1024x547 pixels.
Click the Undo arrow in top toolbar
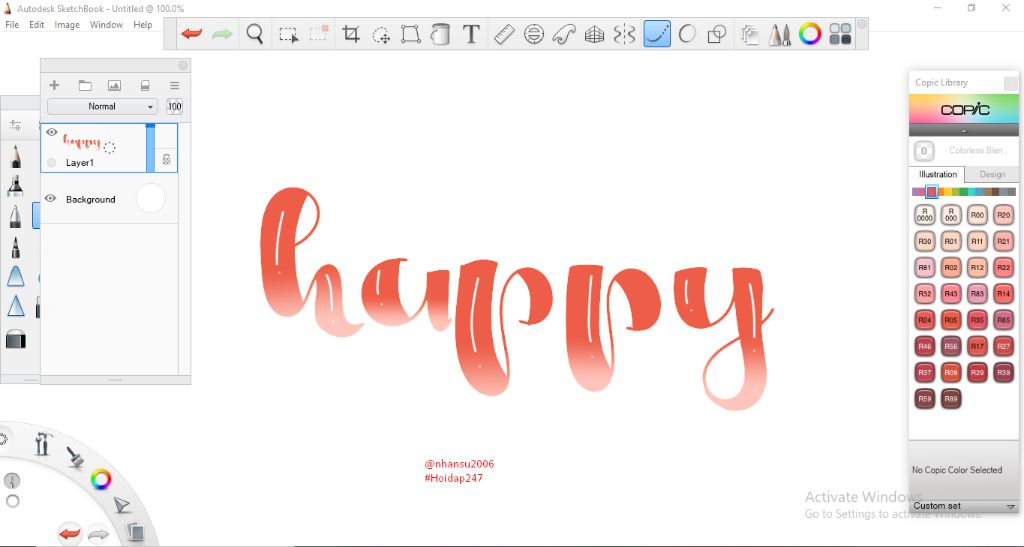click(x=191, y=33)
